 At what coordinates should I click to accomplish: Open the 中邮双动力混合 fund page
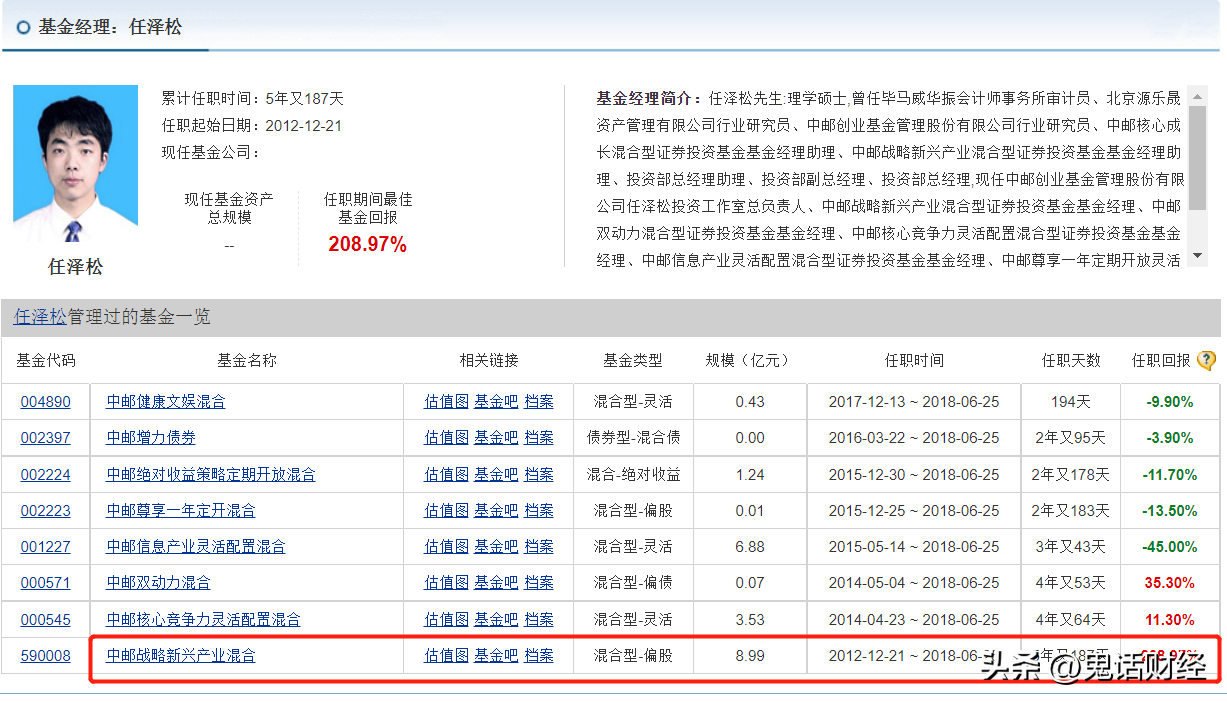click(158, 583)
